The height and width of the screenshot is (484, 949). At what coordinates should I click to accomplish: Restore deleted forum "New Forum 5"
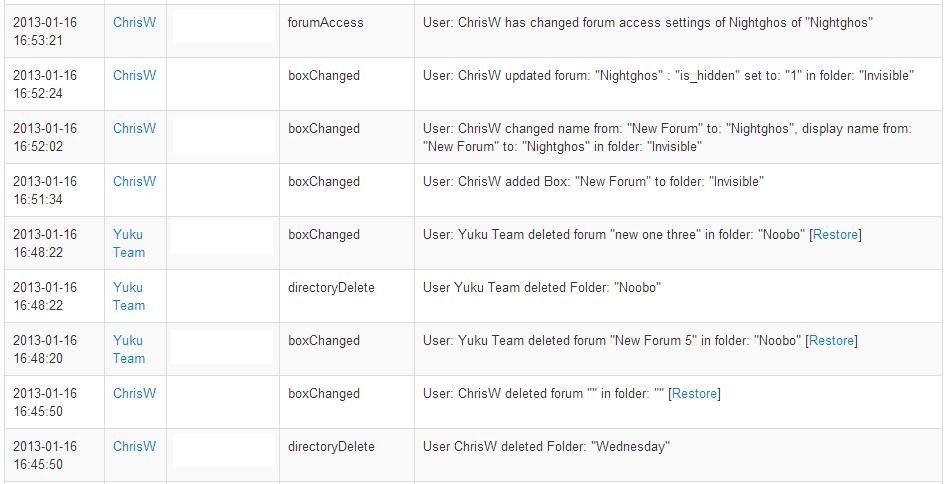832,341
